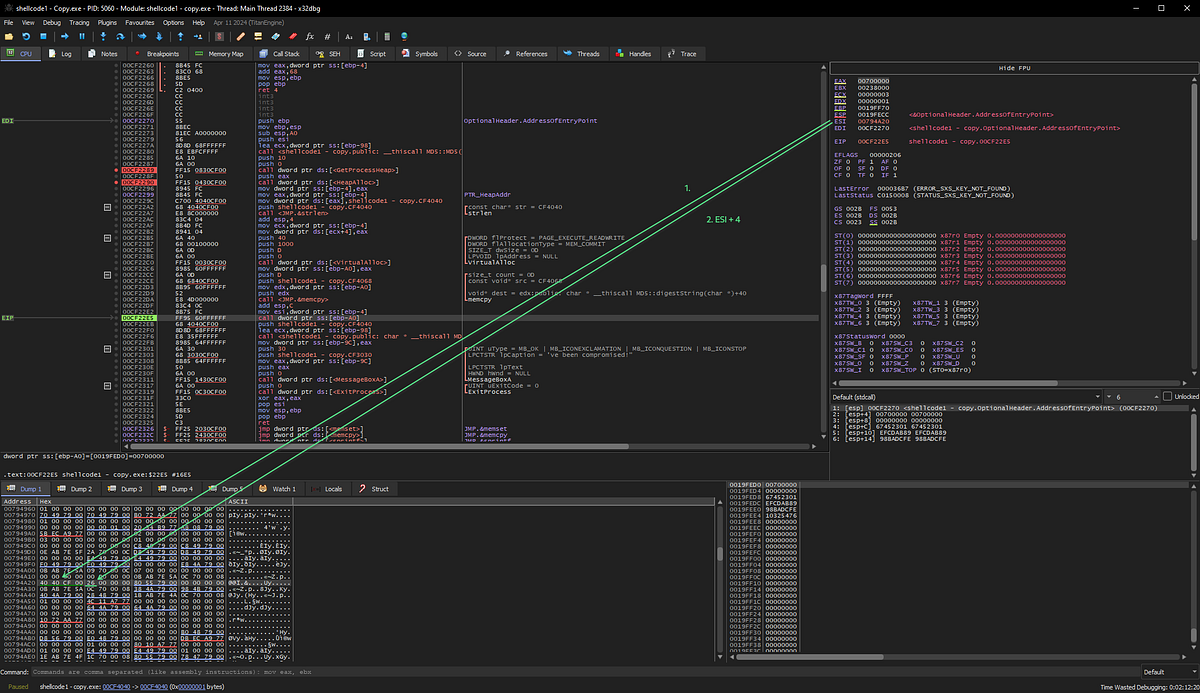Pause execution using the pause toolbar icon

pyautogui.click(x=81, y=36)
